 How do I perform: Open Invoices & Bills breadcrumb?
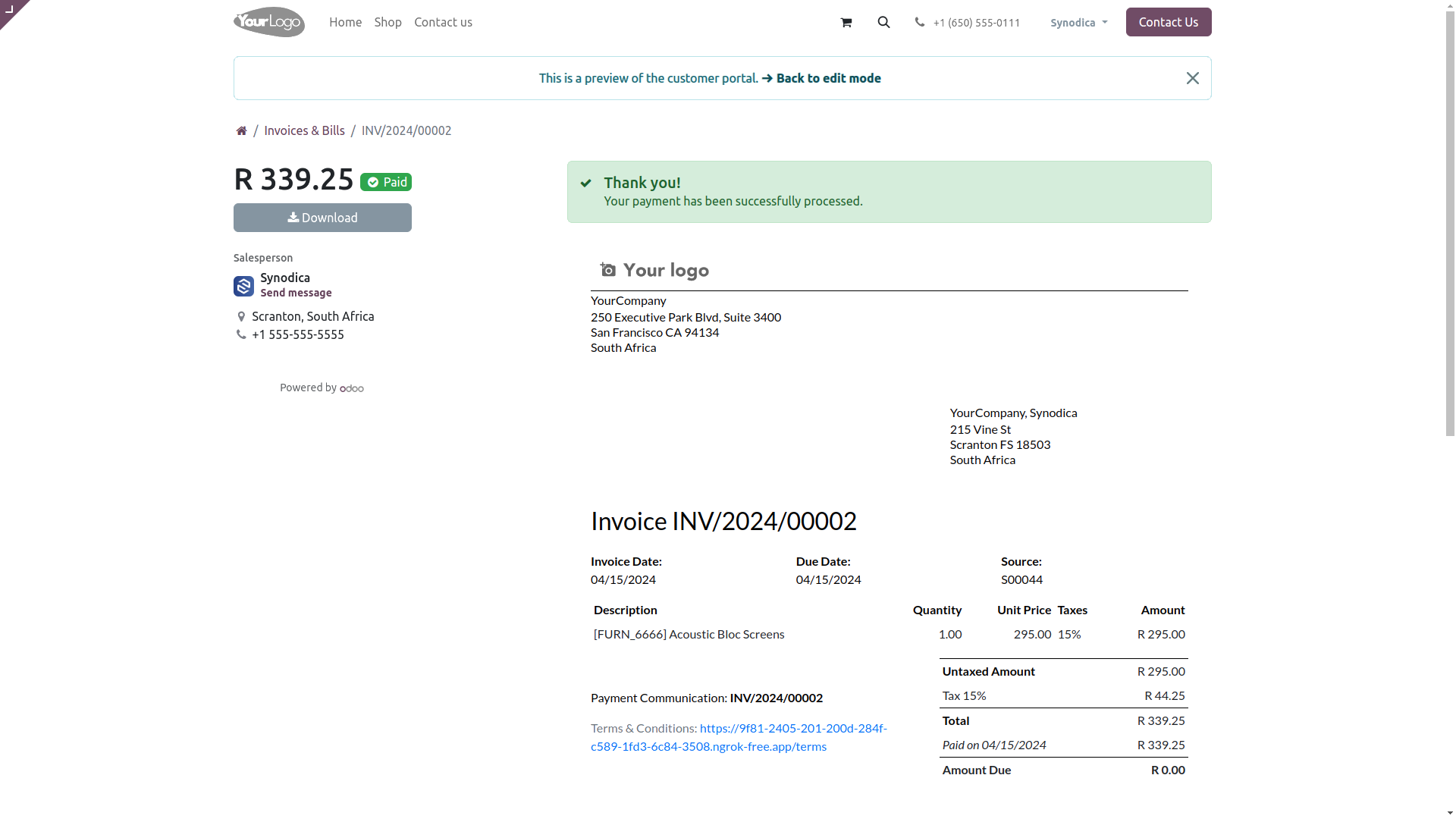coord(304,130)
